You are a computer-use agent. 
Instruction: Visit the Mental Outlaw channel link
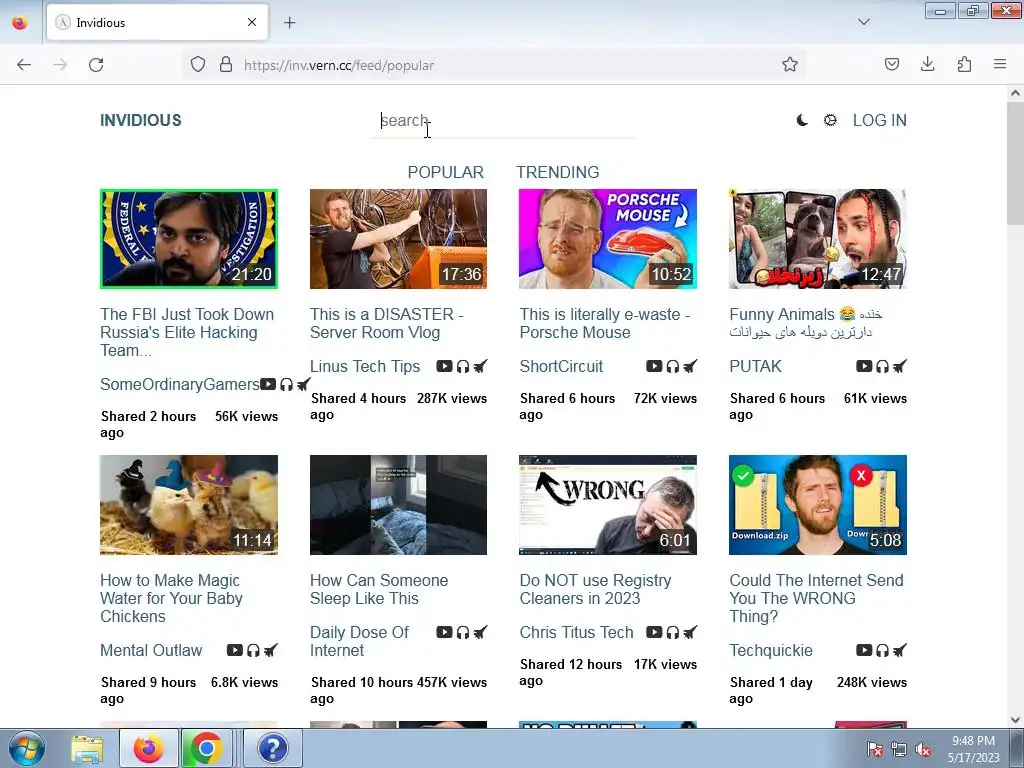point(151,650)
